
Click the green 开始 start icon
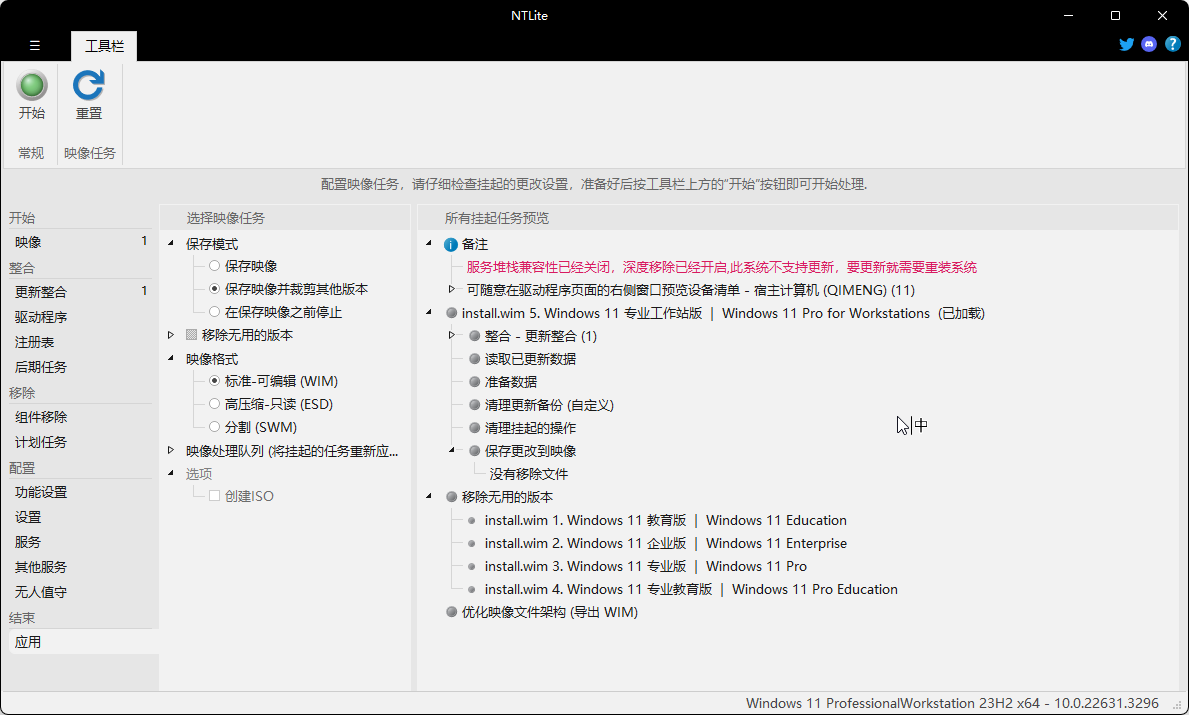click(x=32, y=86)
